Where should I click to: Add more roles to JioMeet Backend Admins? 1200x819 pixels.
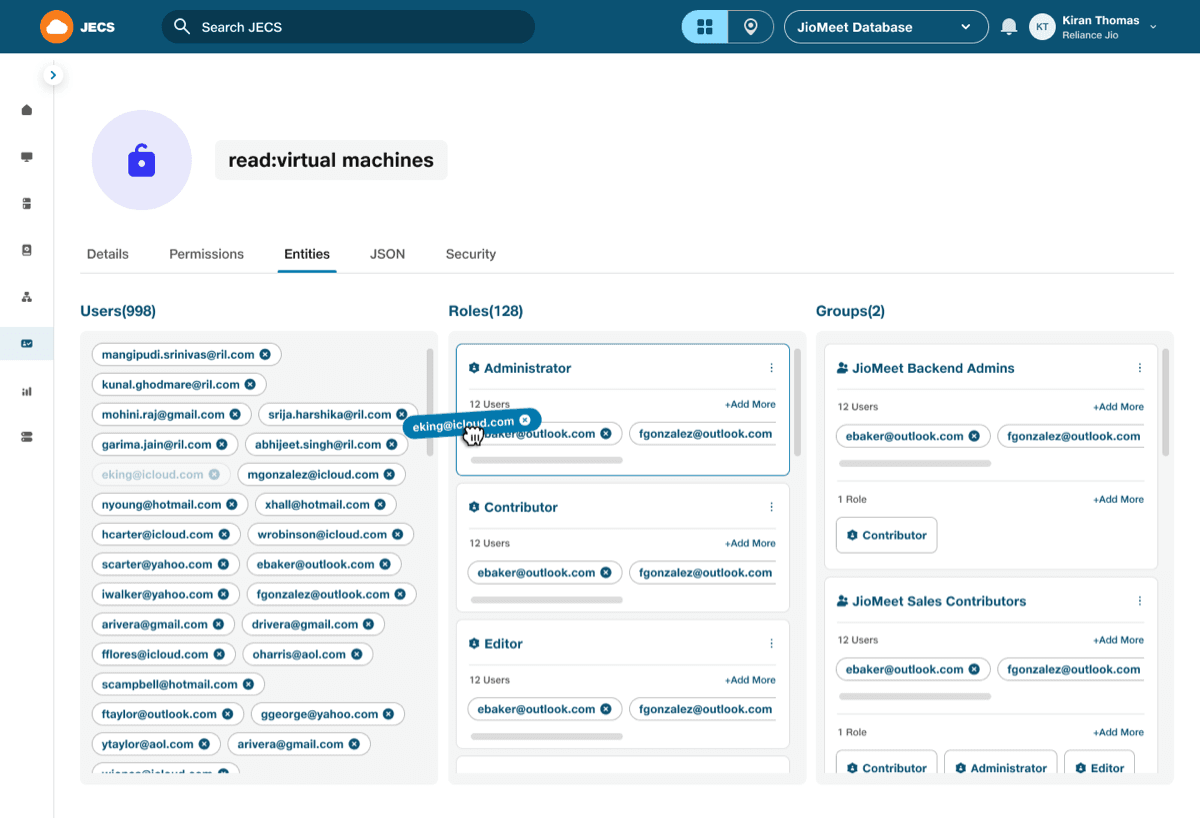(x=1118, y=499)
